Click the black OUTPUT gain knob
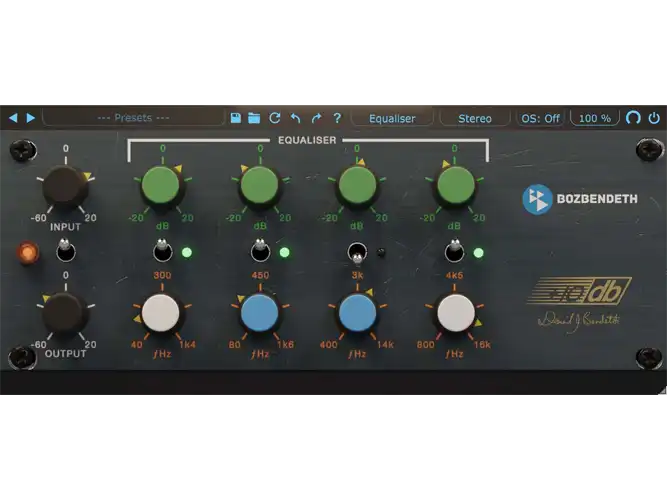The image size is (667, 500). [x=66, y=314]
